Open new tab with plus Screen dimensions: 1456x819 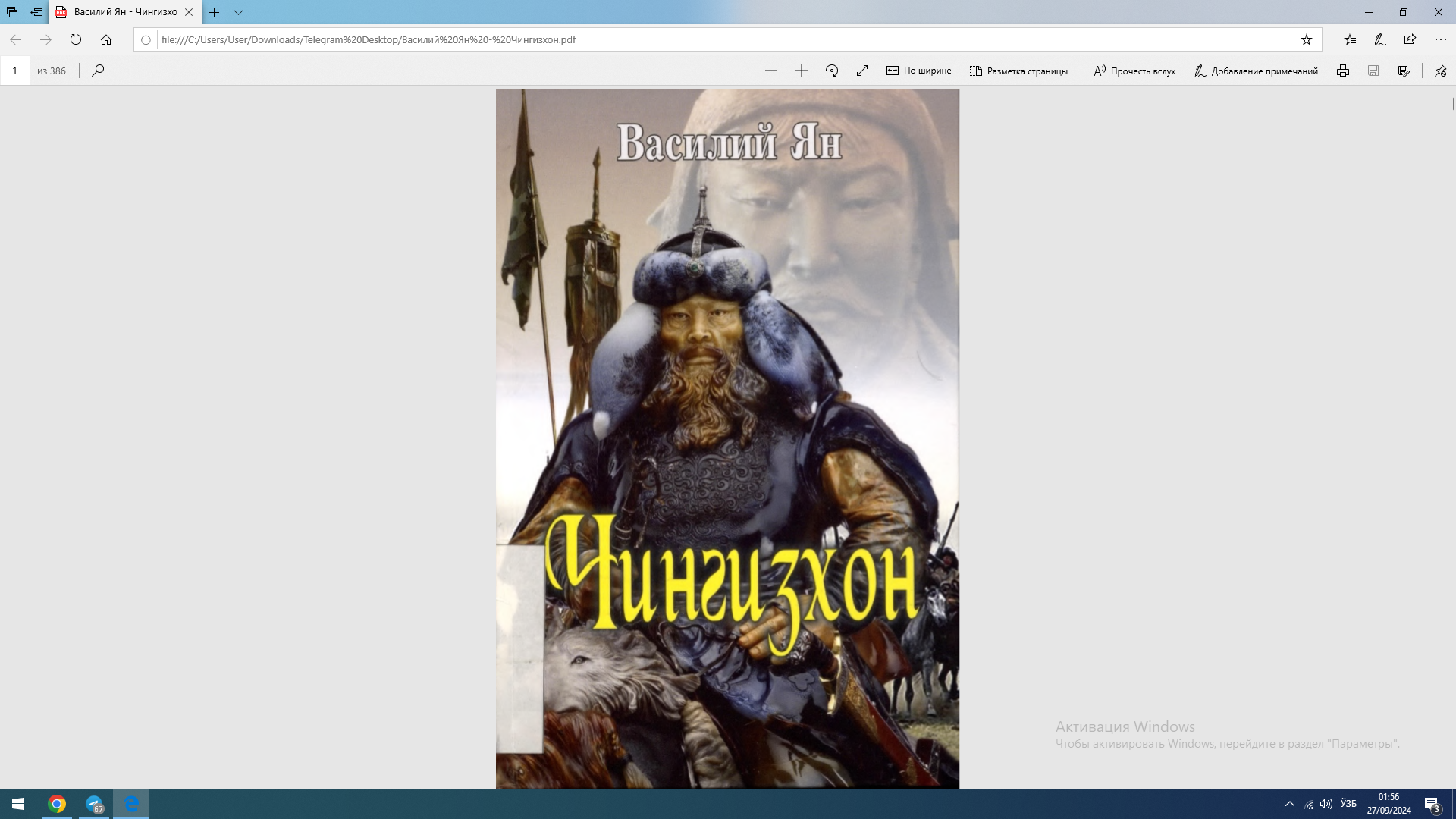215,12
